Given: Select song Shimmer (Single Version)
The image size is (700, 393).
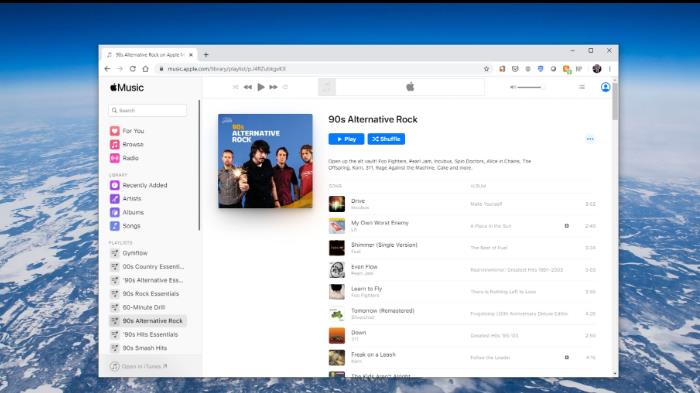Looking at the screenshot, I should point(384,245).
